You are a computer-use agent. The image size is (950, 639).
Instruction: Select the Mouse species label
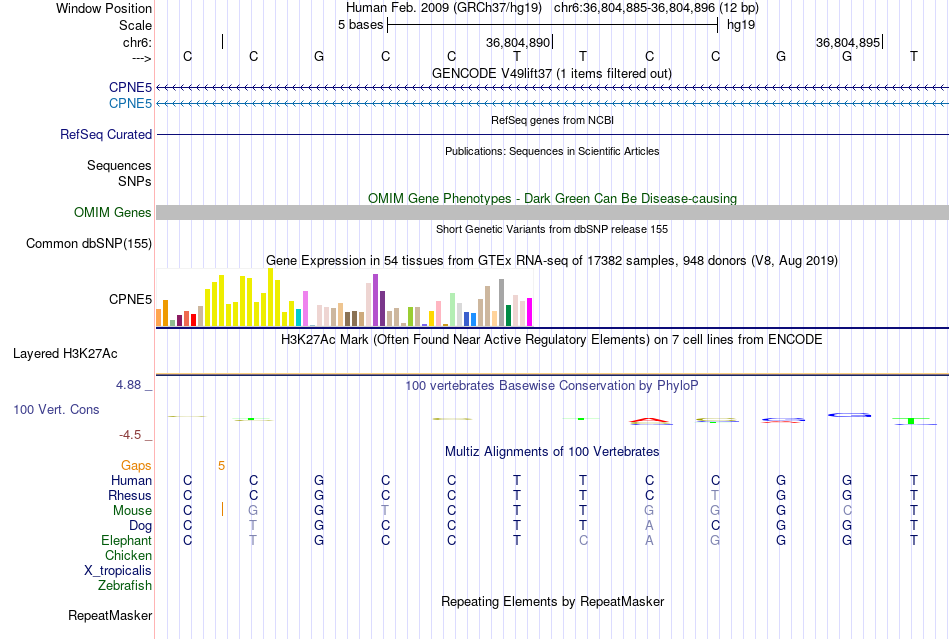pos(132,511)
